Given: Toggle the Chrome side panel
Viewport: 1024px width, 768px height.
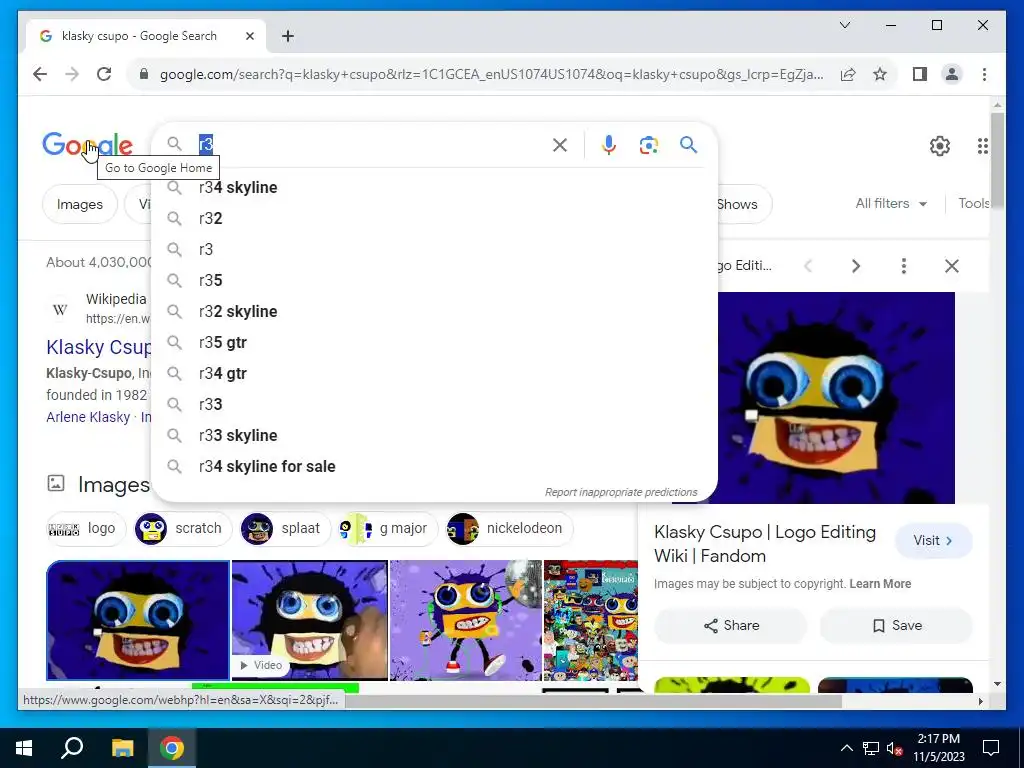Looking at the screenshot, I should tap(920, 74).
